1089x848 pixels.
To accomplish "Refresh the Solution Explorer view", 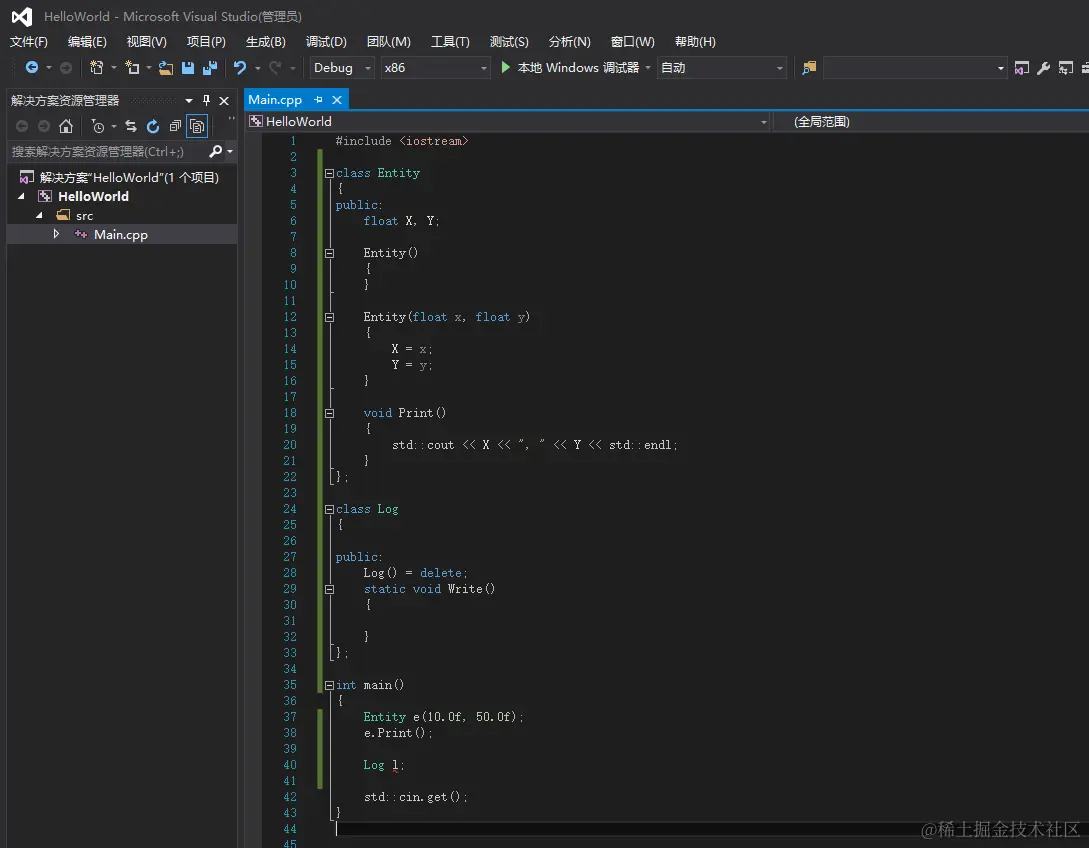I will [x=153, y=126].
